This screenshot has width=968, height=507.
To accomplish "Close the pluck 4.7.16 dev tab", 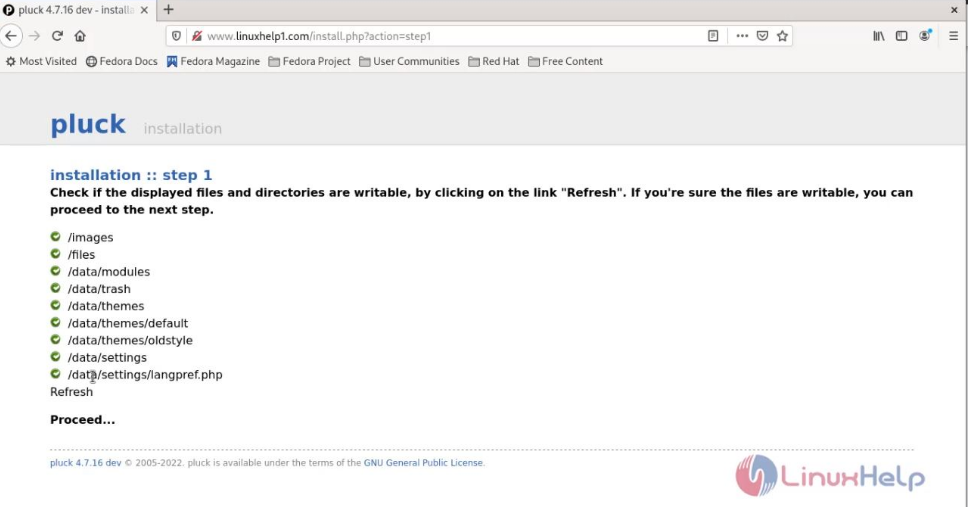I will [x=144, y=10].
